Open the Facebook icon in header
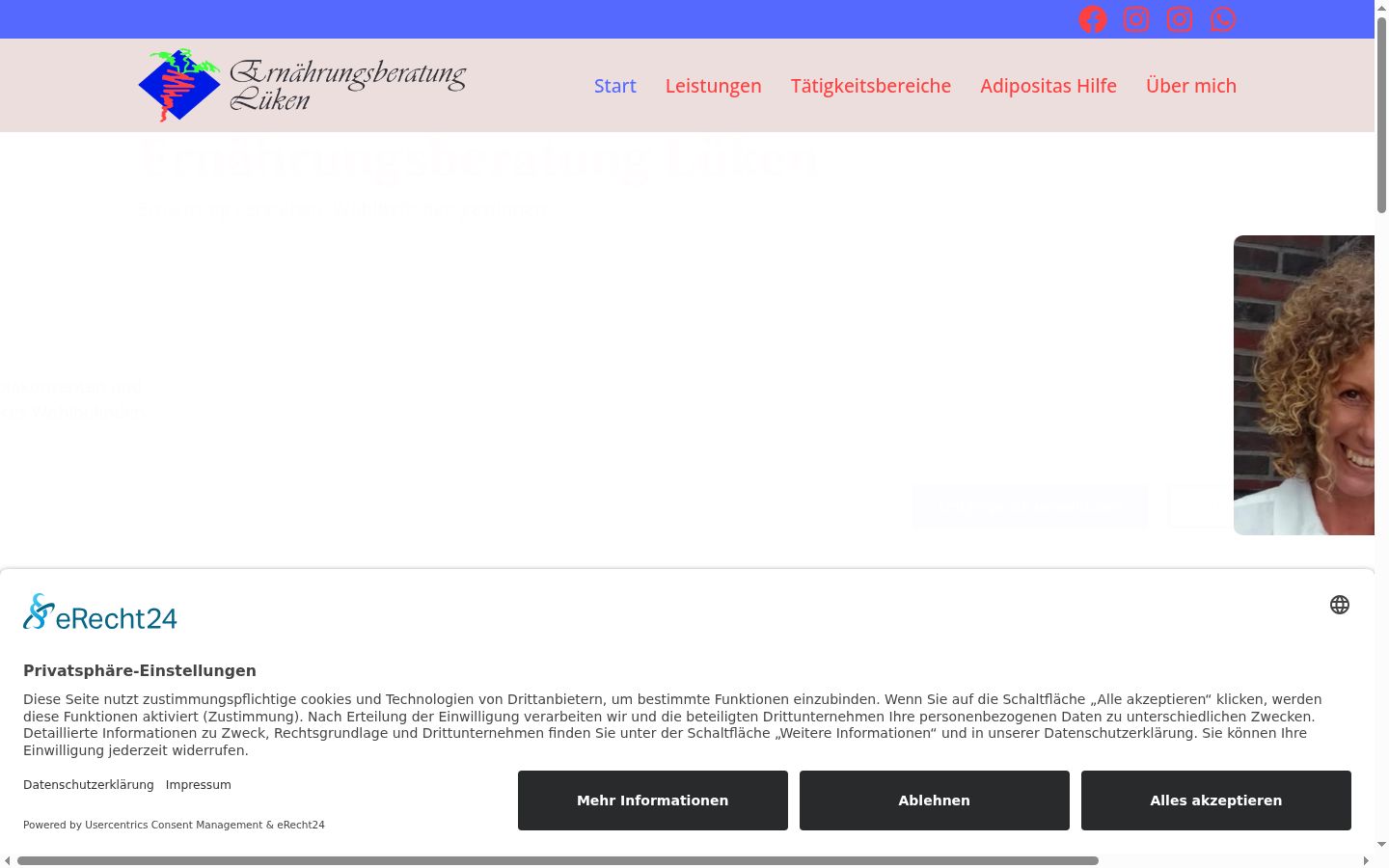 click(x=1093, y=19)
